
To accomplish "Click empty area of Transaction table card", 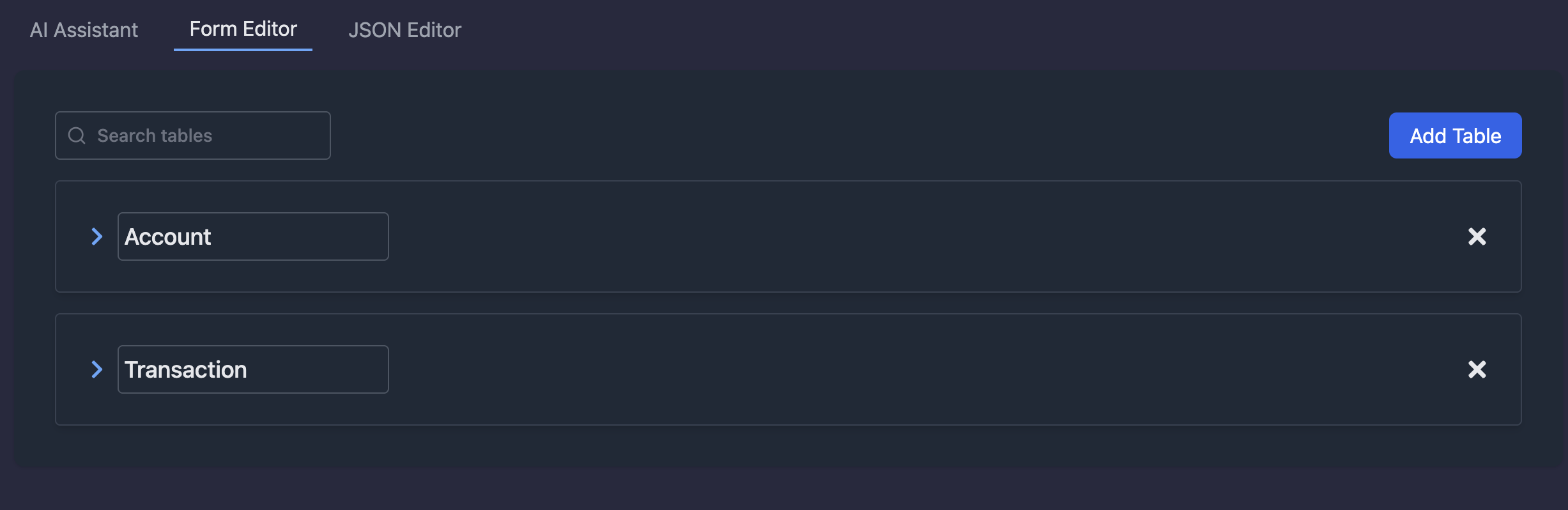I will [x=895, y=369].
